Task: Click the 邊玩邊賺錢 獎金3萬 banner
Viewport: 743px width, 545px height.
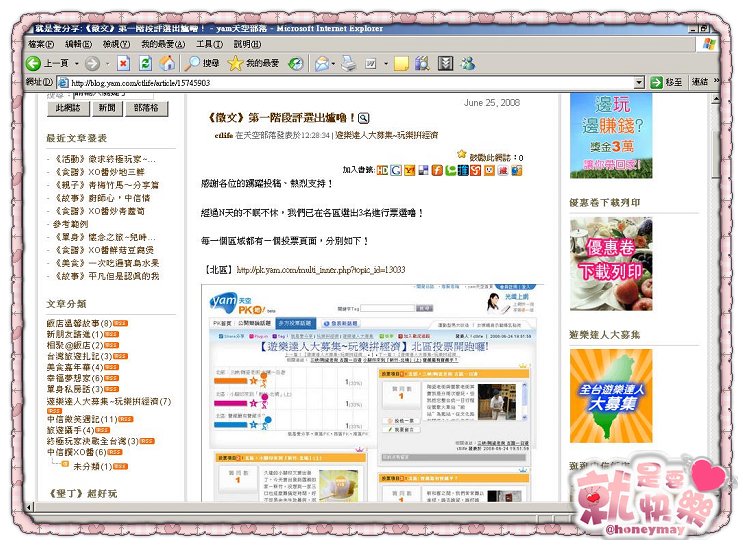Action: (611, 135)
